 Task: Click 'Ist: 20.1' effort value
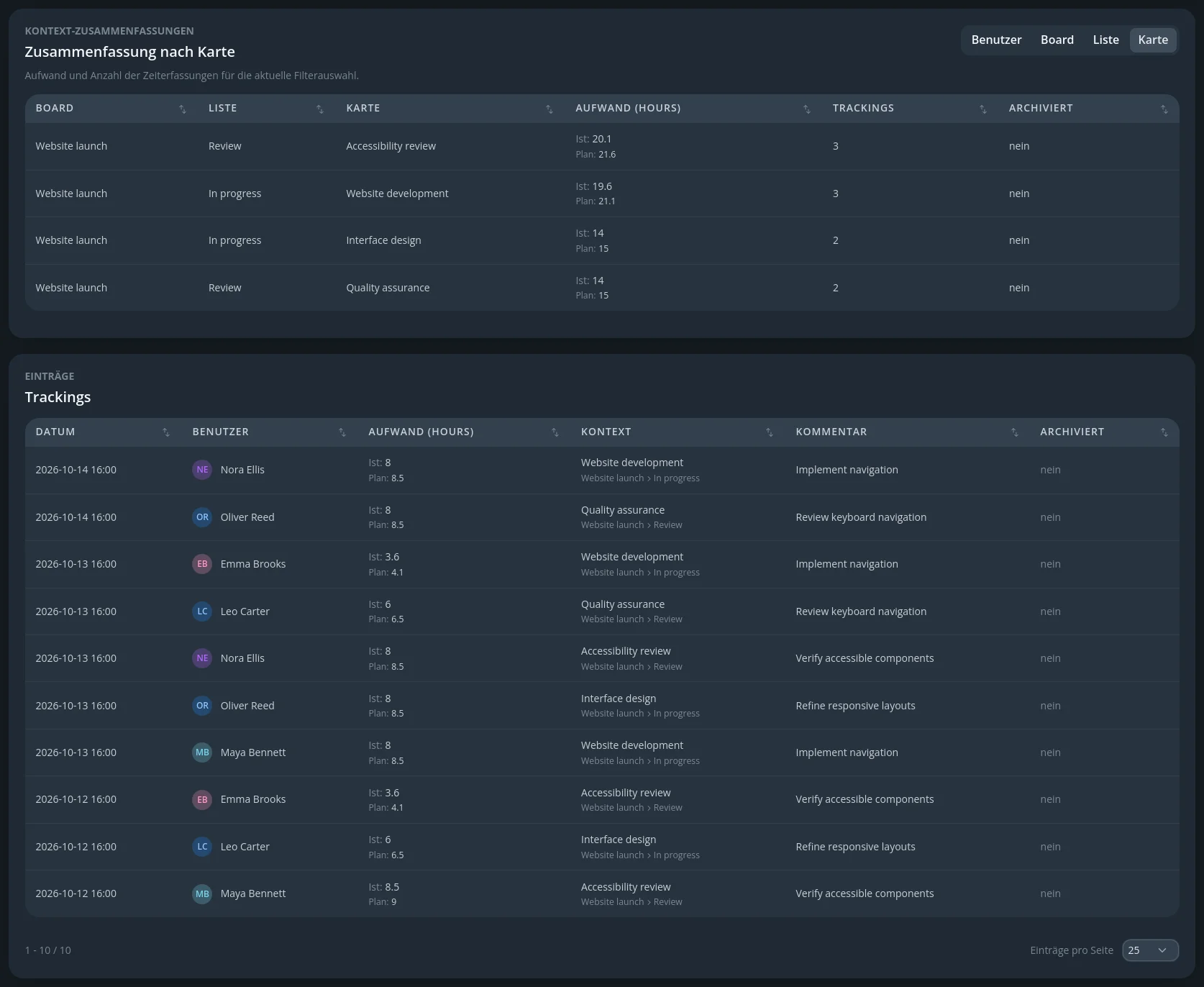point(593,139)
